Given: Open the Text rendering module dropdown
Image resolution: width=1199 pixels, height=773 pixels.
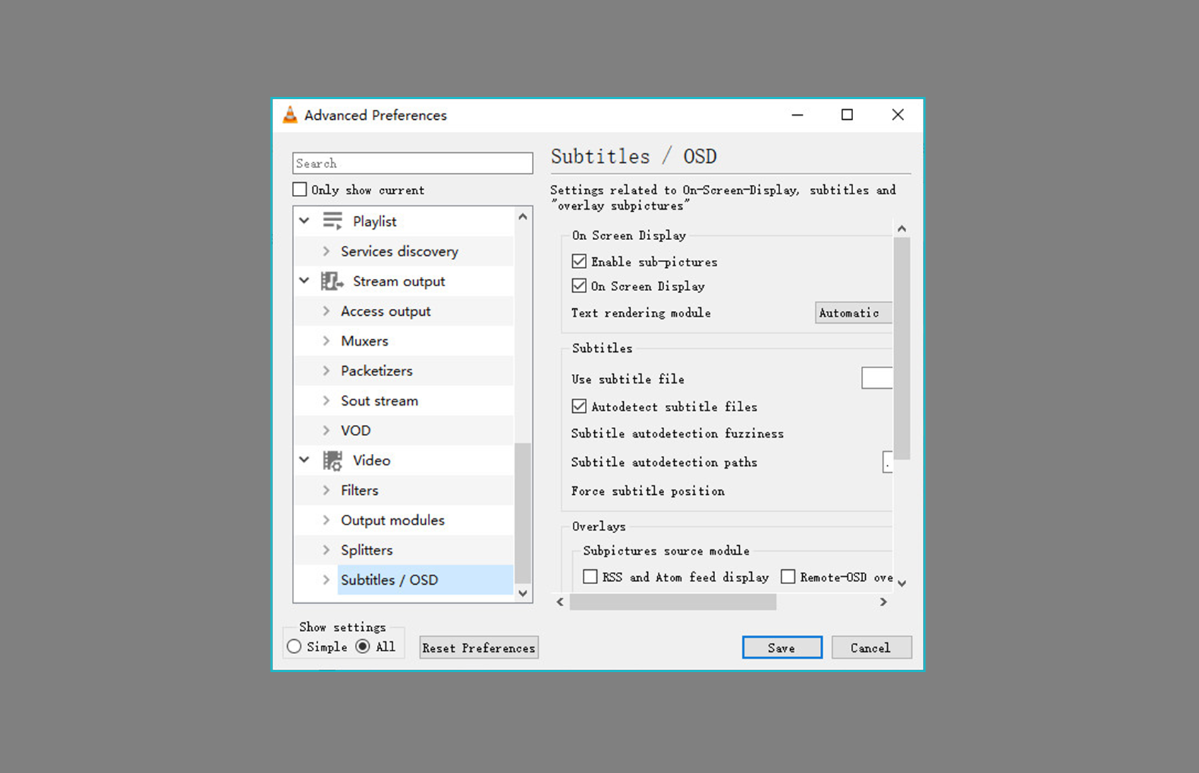Looking at the screenshot, I should click(x=853, y=313).
